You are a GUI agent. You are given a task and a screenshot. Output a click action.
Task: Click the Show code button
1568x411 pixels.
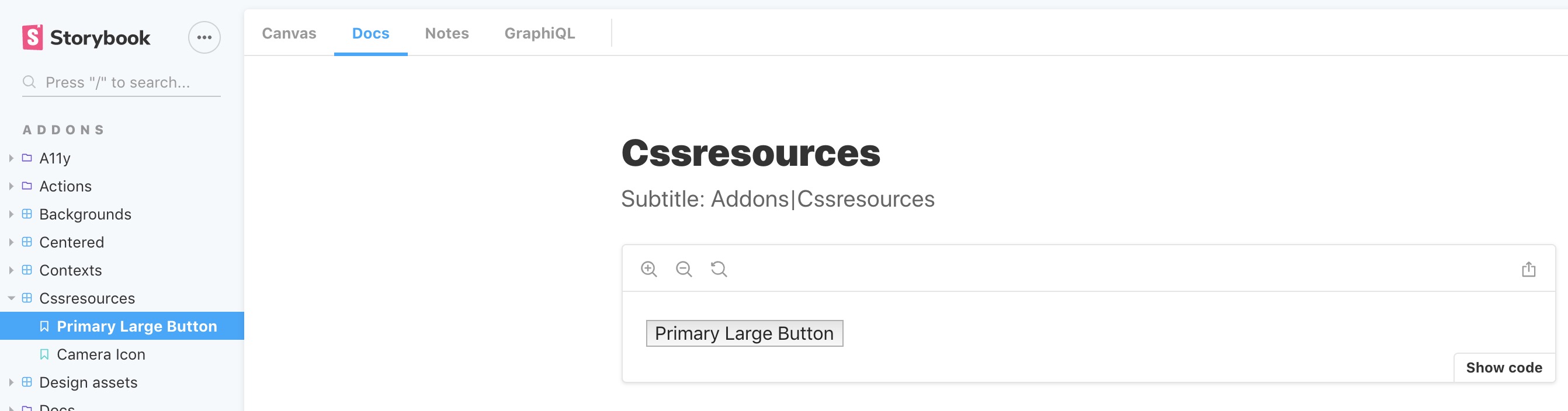click(x=1504, y=367)
